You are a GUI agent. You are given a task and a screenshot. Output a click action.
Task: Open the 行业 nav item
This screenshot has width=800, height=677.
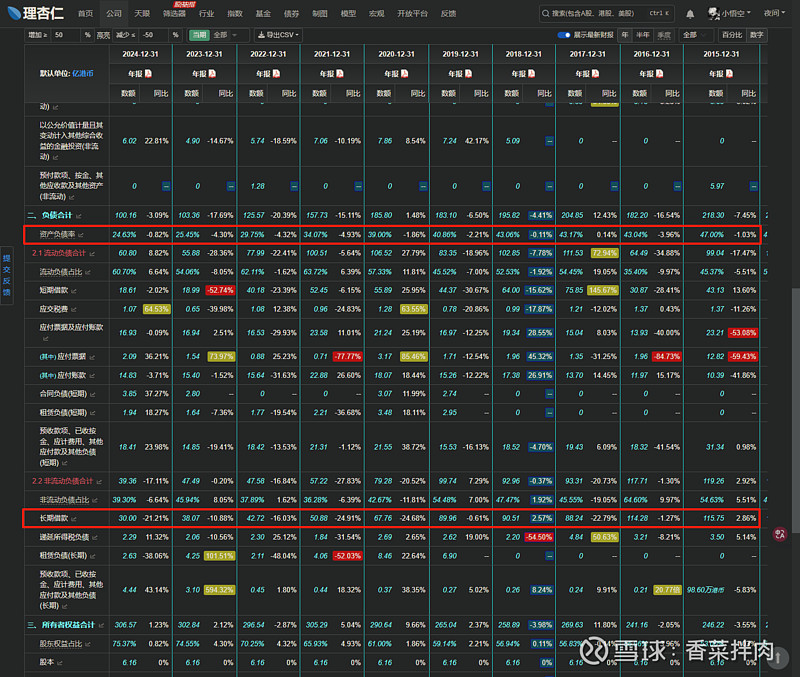click(x=207, y=14)
